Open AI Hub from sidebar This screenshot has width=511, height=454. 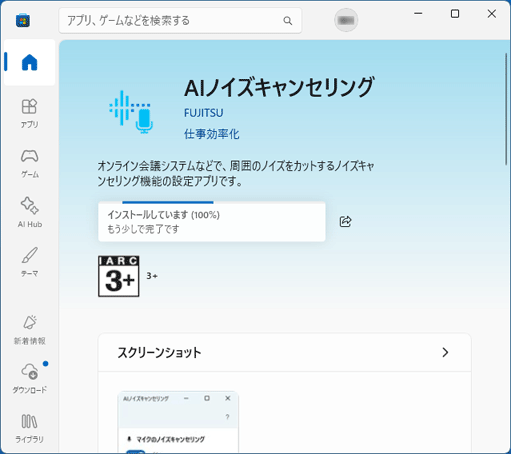(29, 212)
